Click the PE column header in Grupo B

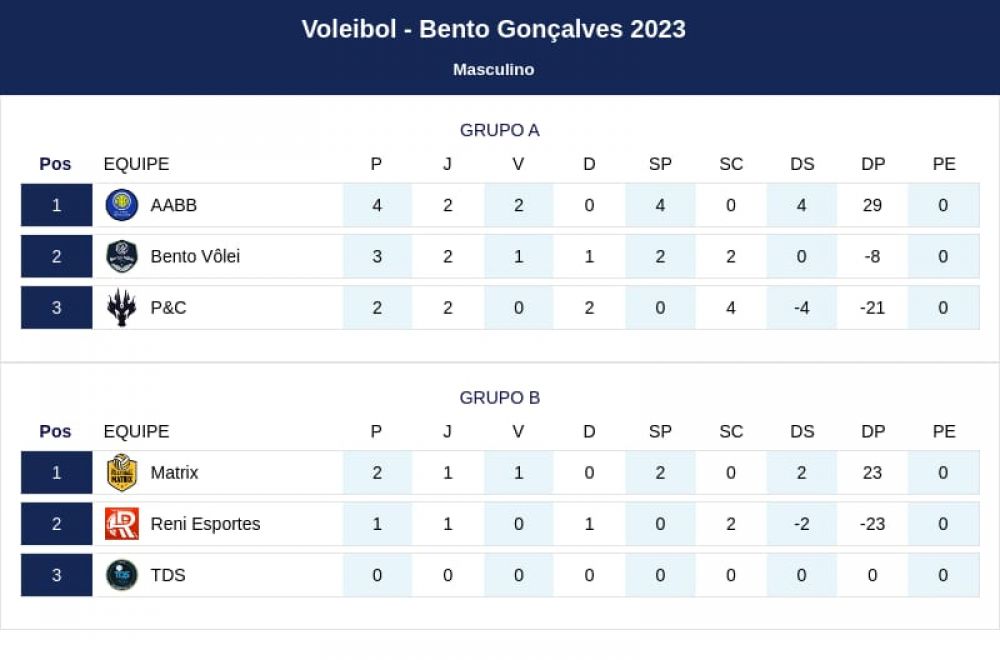tap(944, 432)
